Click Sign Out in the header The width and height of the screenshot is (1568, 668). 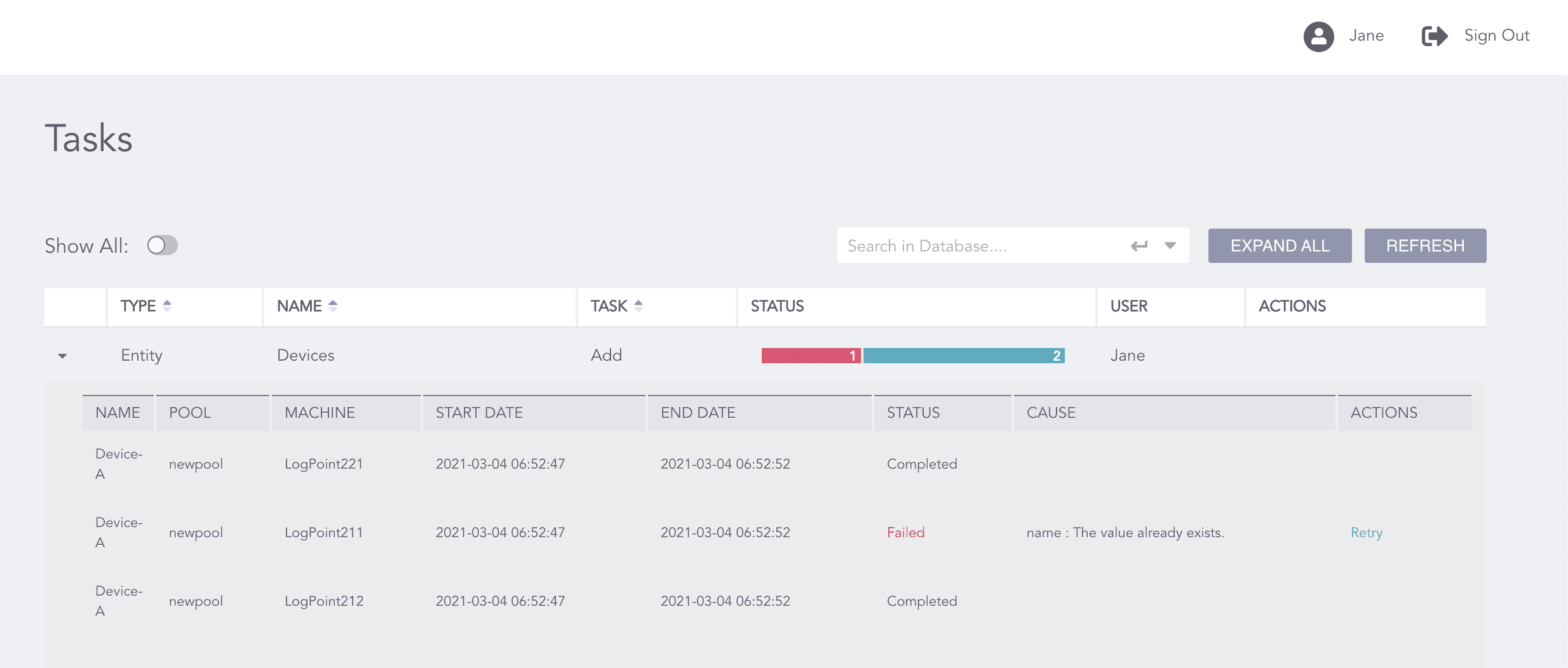[x=1496, y=36]
